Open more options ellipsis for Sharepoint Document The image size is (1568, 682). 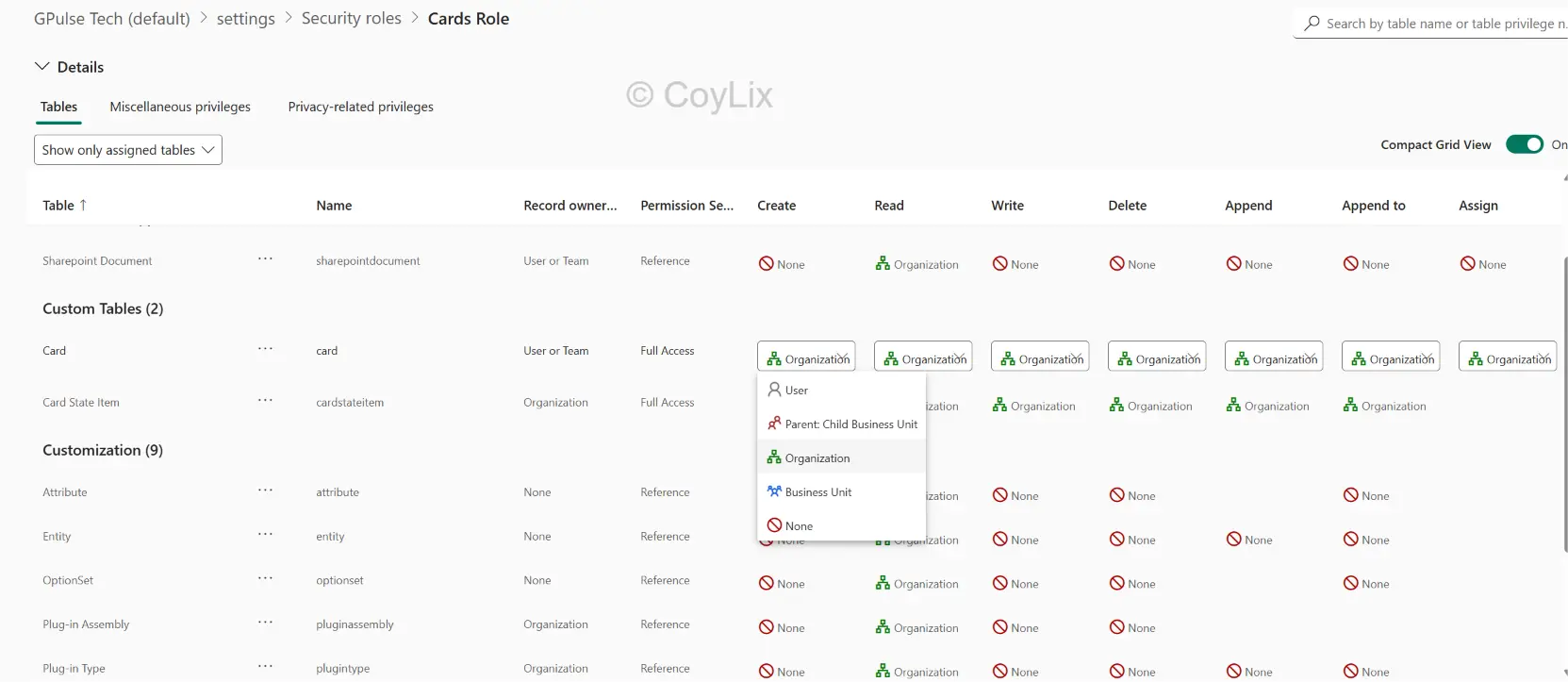(265, 258)
